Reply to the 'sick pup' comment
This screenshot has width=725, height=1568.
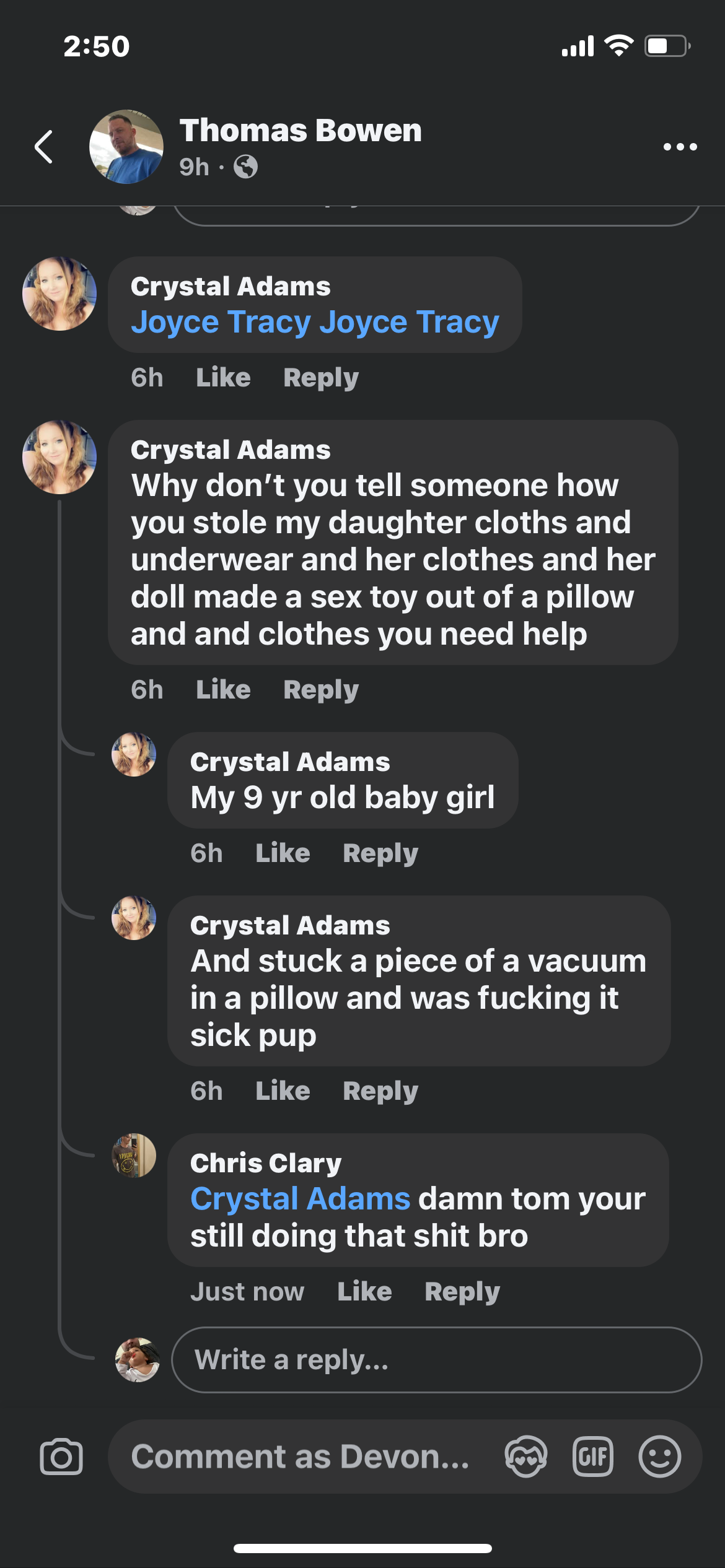pyautogui.click(x=380, y=1091)
